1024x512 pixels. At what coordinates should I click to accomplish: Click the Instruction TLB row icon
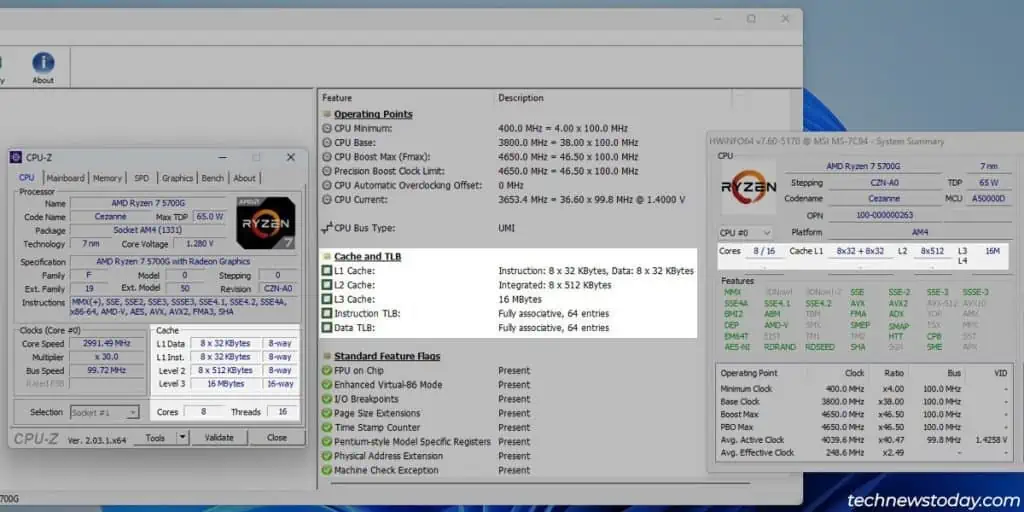327,313
